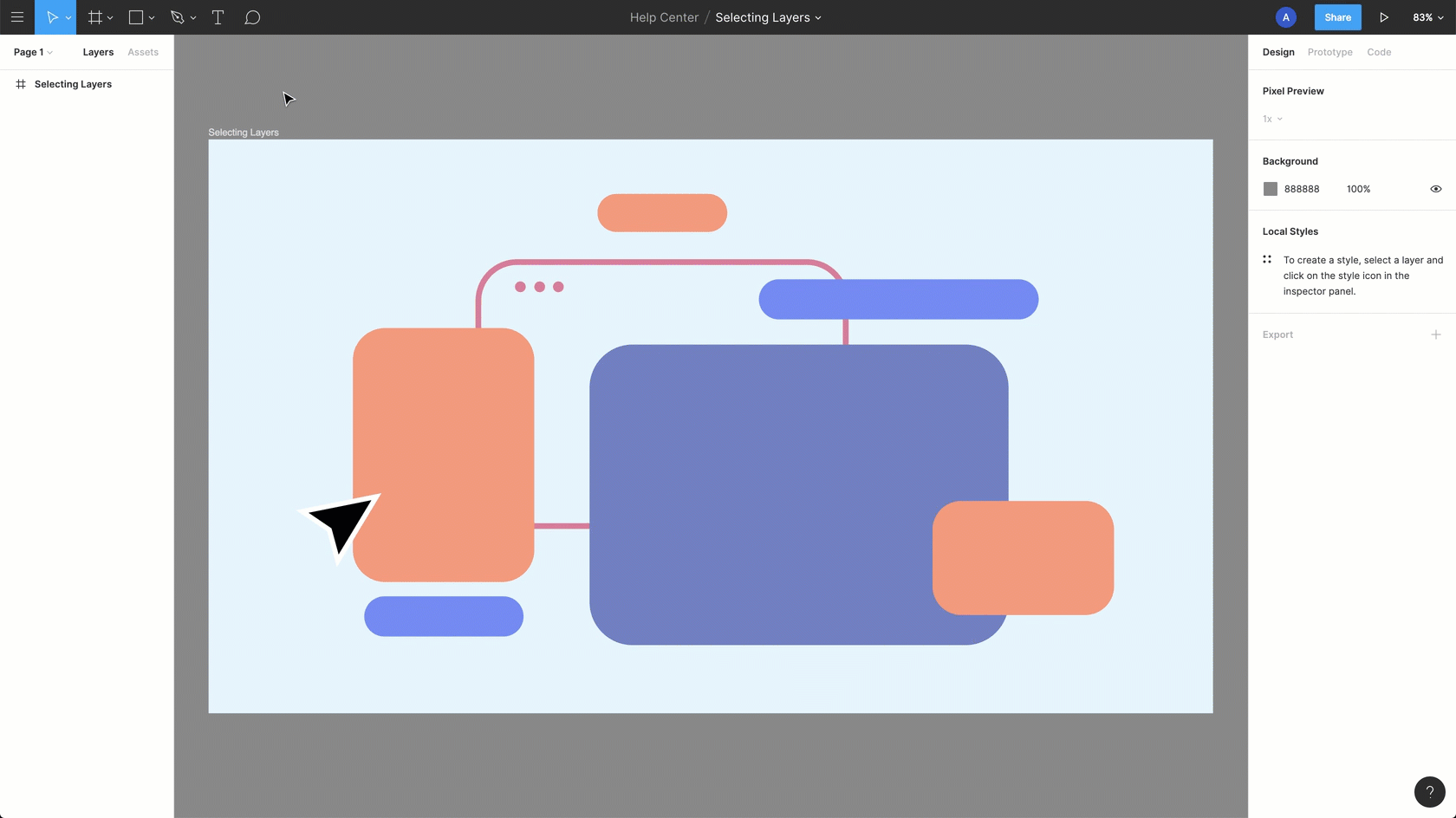Select the Rectangle shape tool
The width and height of the screenshot is (1456, 818).
tap(136, 17)
